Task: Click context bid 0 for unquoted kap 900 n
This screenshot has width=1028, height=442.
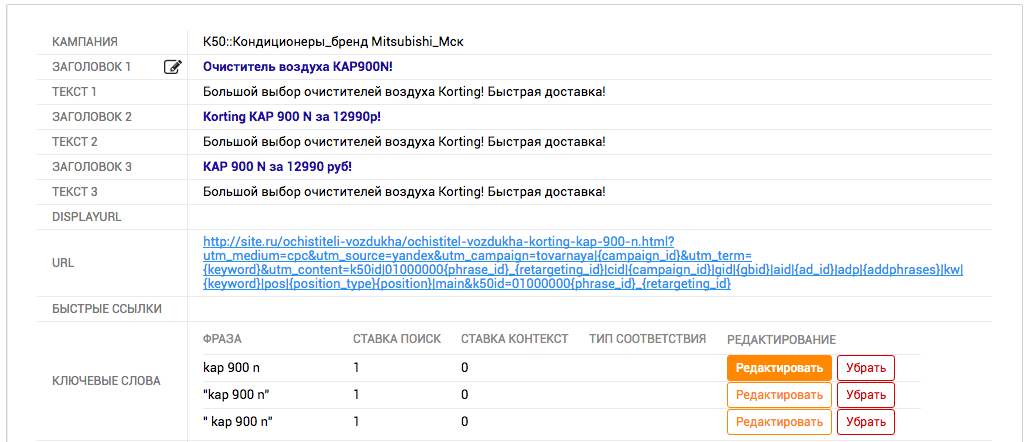Action: pyautogui.click(x=465, y=368)
